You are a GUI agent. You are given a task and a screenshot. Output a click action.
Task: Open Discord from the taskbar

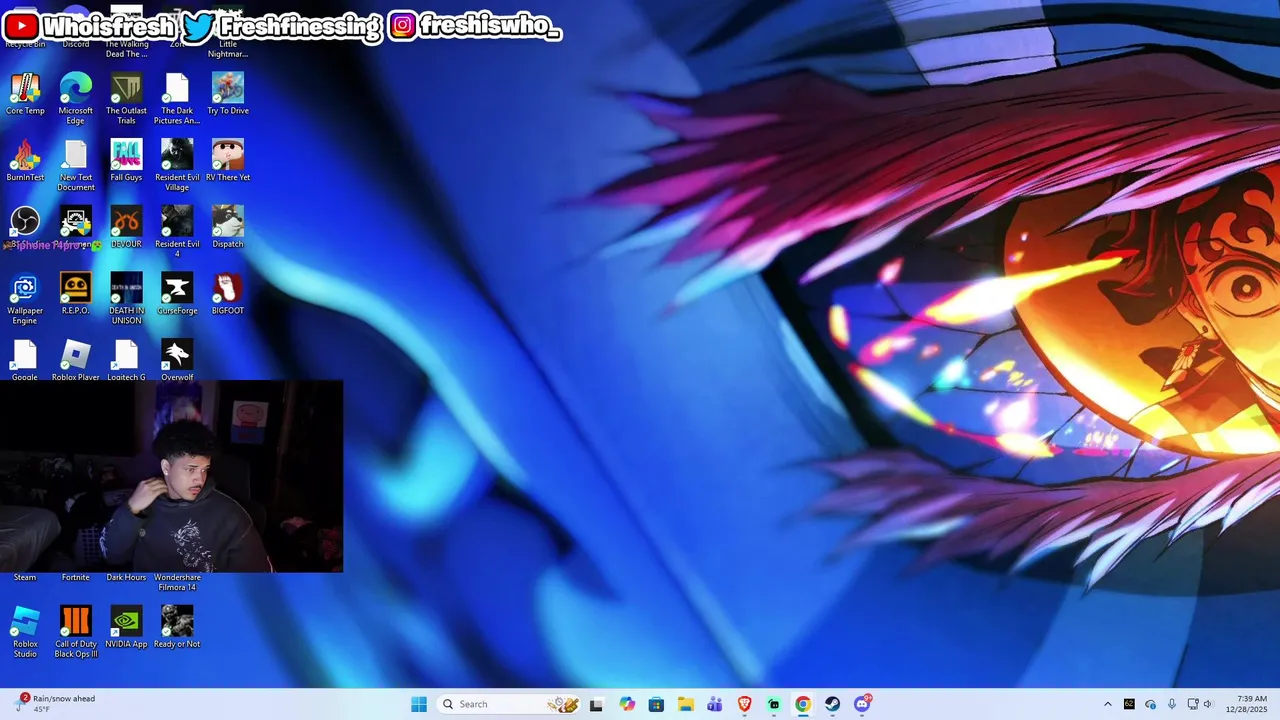(x=862, y=704)
